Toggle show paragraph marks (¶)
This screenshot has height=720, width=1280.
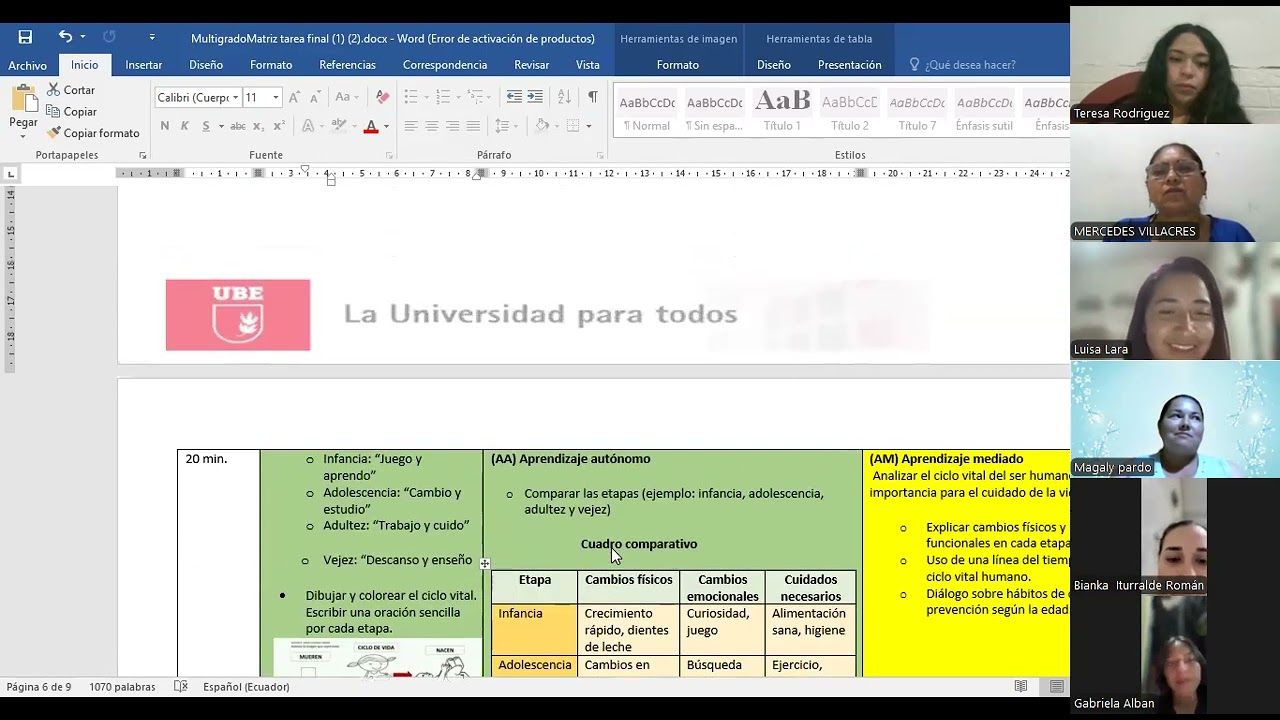(x=593, y=97)
